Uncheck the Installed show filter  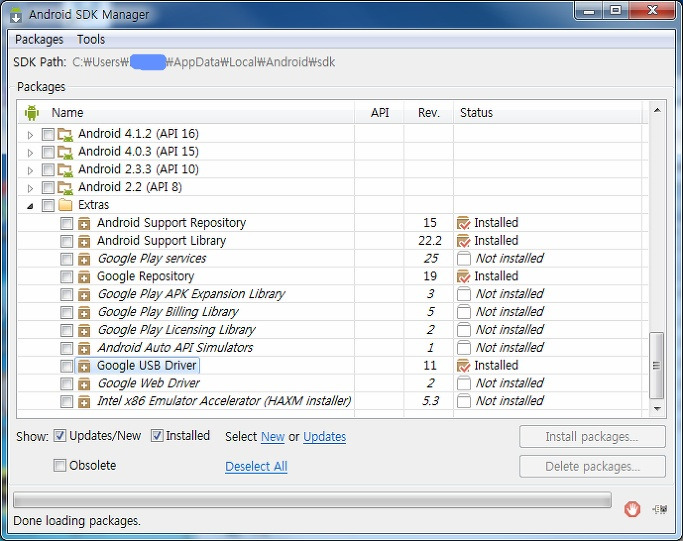[x=157, y=436]
